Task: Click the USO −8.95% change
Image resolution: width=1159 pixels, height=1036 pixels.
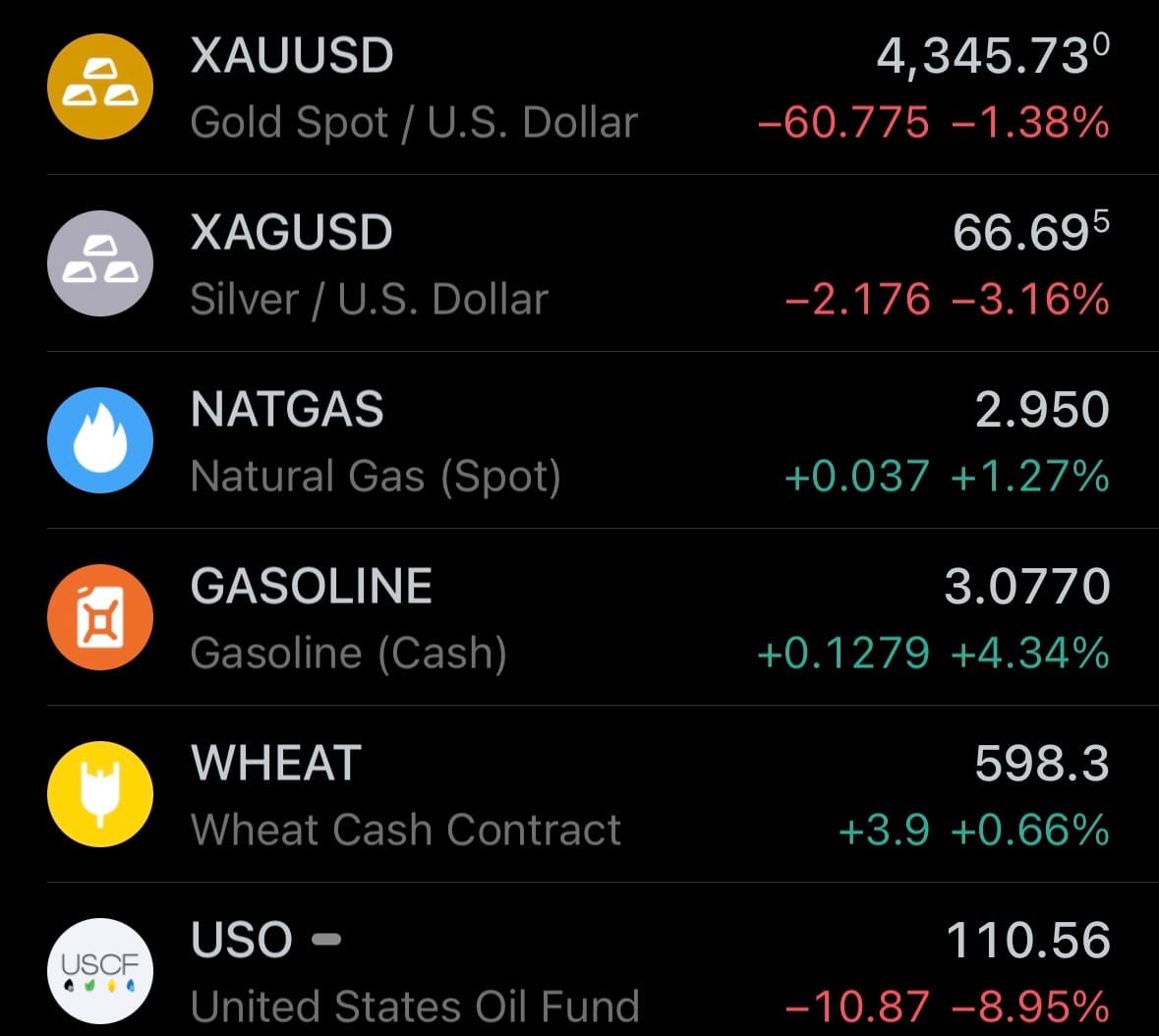Action: [1030, 1007]
